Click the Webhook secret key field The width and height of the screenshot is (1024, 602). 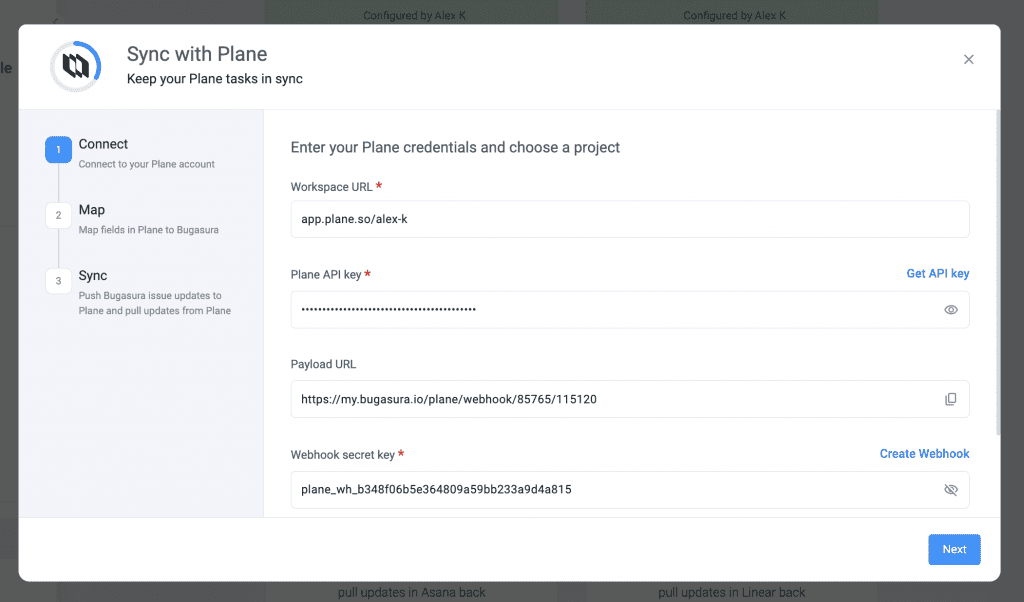click(630, 490)
